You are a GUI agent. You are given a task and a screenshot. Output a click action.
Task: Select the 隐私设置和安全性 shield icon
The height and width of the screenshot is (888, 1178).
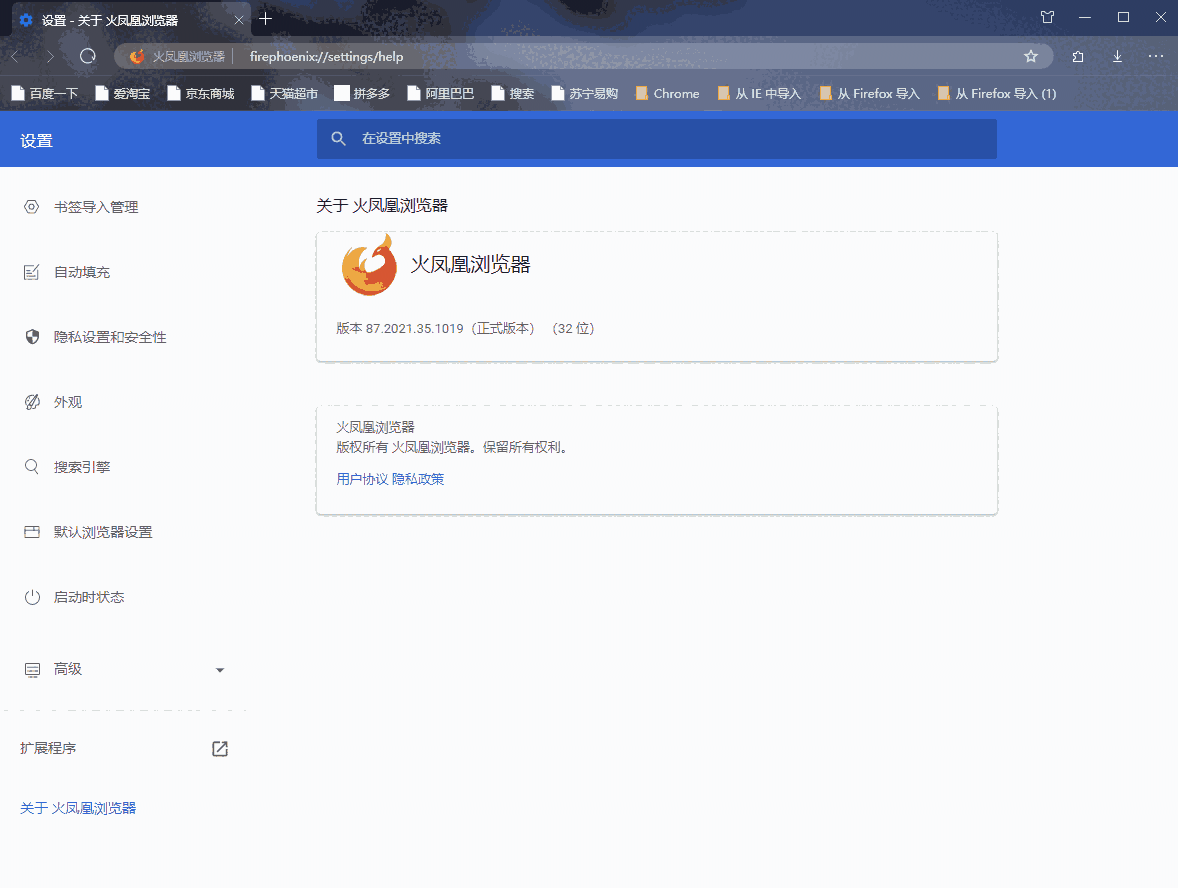coord(31,337)
